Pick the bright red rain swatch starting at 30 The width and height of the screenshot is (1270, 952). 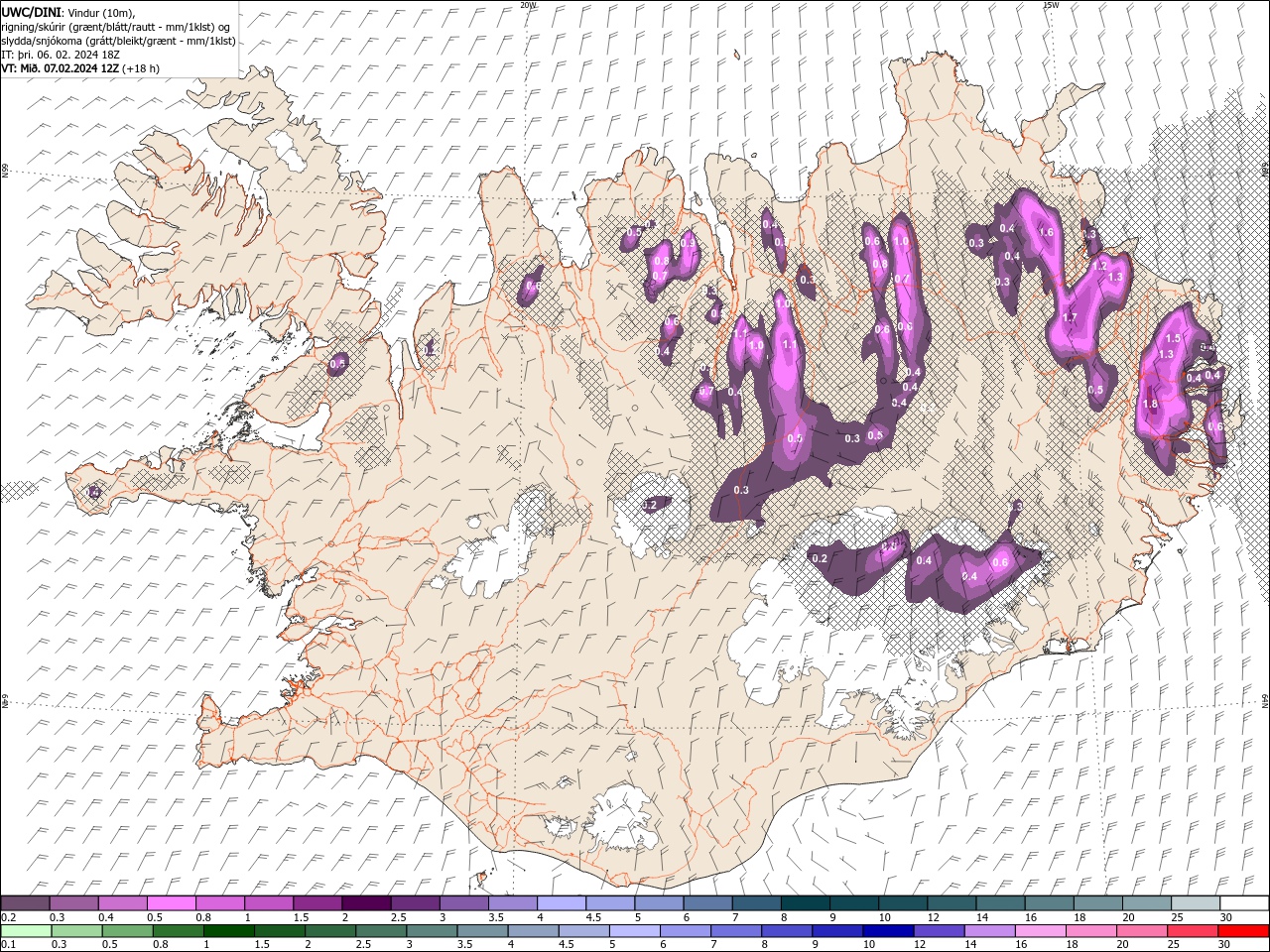coord(1242,931)
